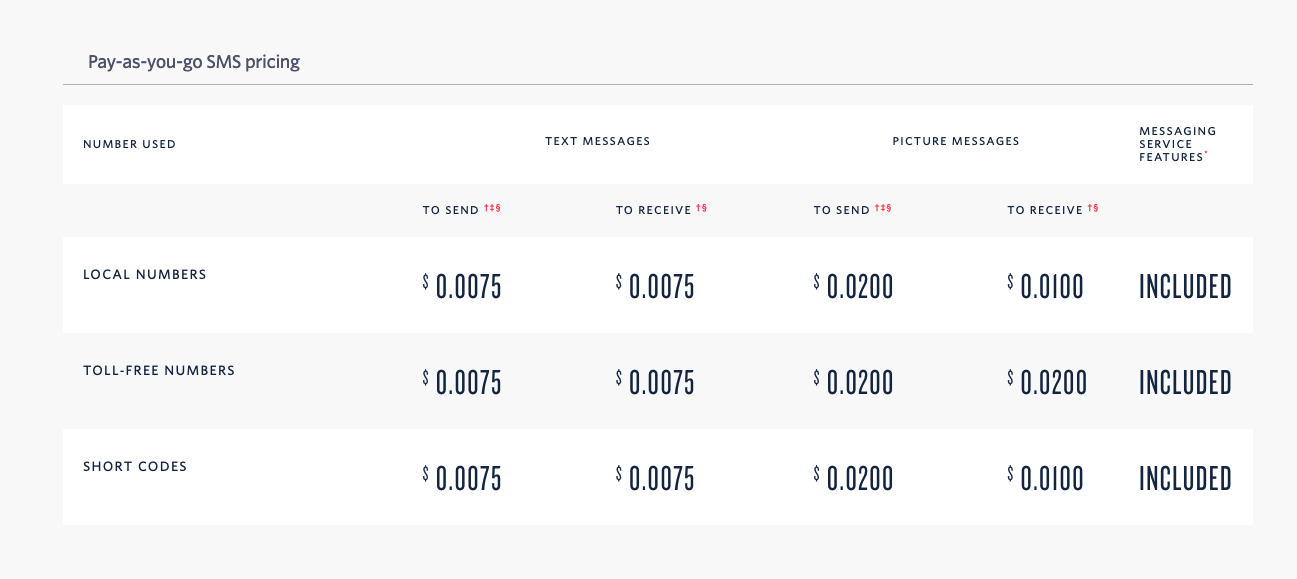This screenshot has width=1297, height=579.
Task: Click footnote symbols beside Picture Messages To Send
Action: (883, 209)
